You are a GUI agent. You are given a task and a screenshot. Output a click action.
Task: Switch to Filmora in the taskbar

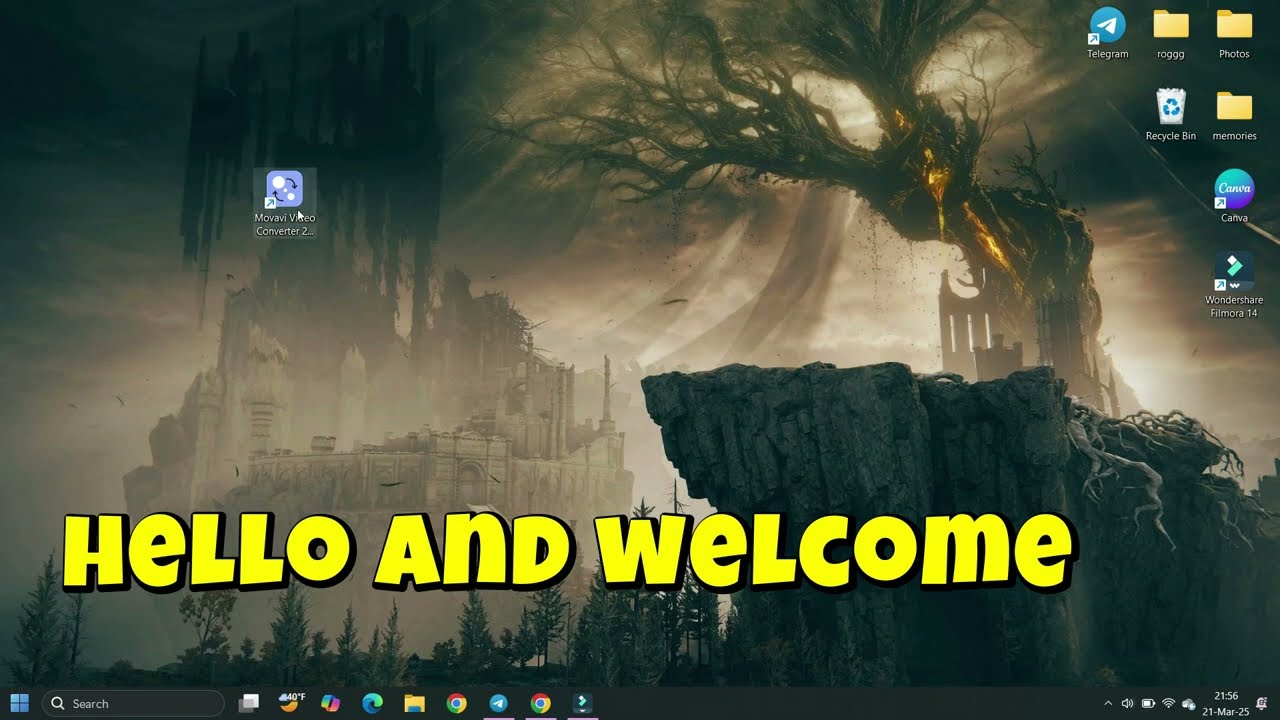[582, 703]
